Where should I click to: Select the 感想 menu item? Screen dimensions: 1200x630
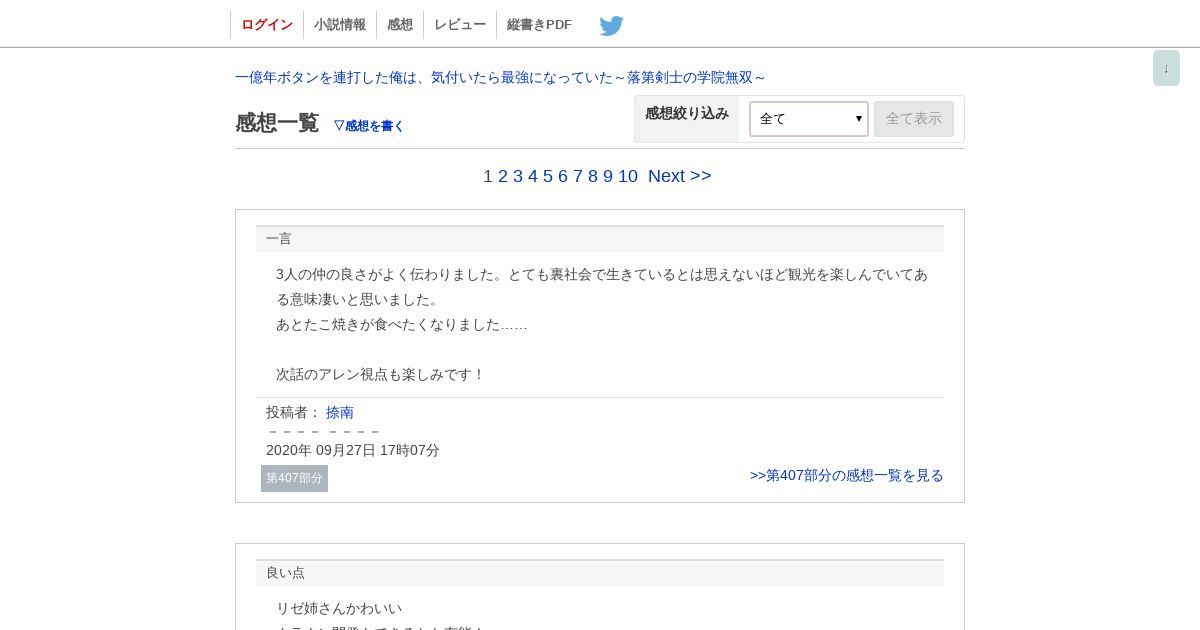400,25
